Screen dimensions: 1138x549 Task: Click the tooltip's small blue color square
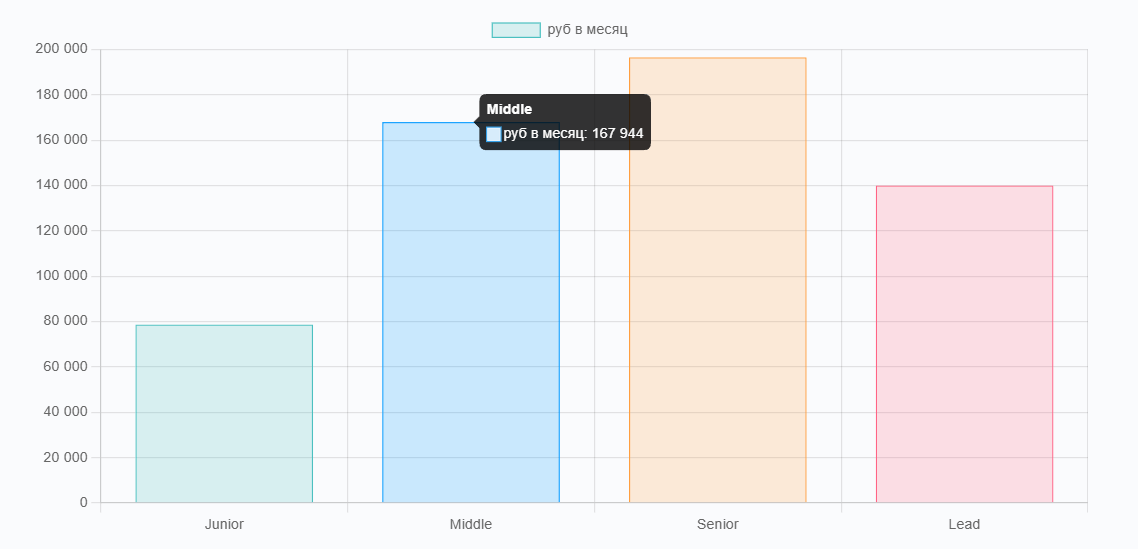(x=494, y=134)
